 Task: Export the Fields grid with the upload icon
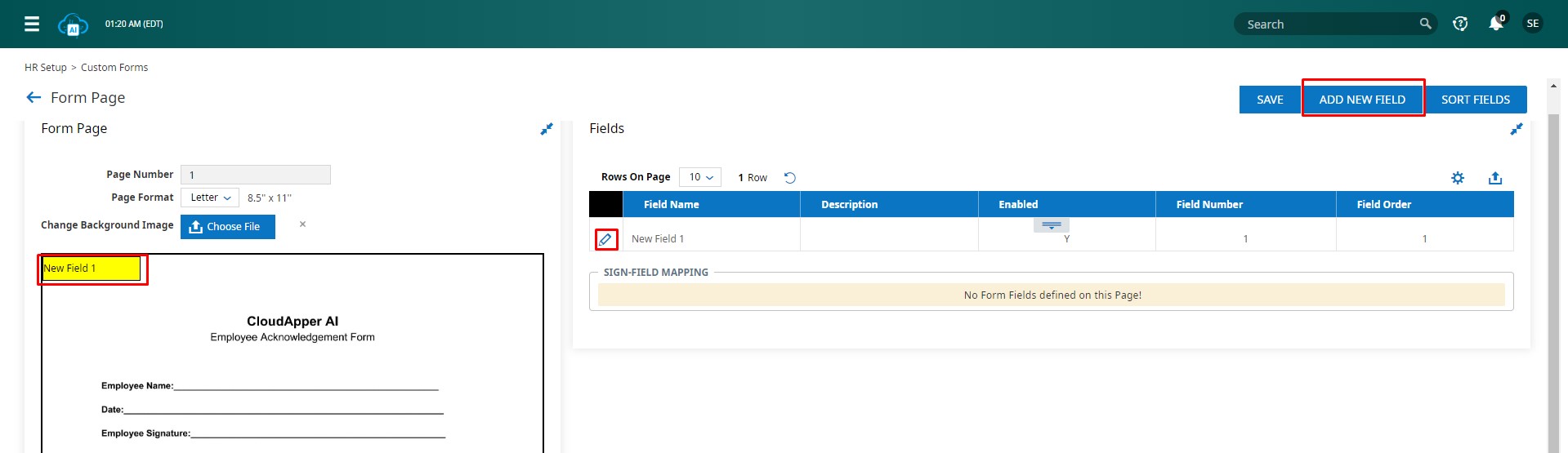(1495, 178)
